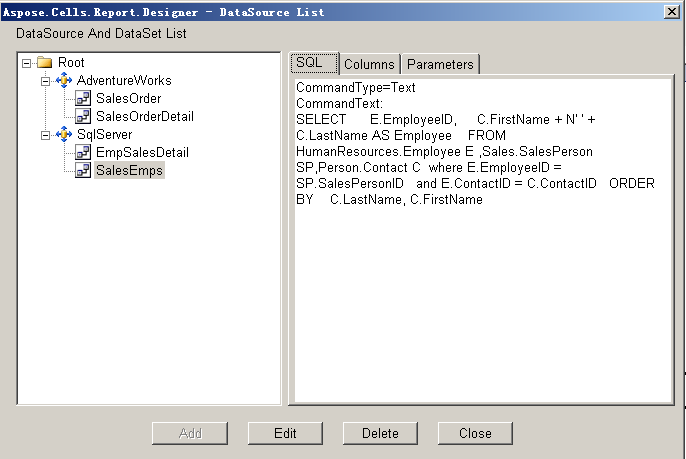
Task: Click the dialog title bar text
Action: point(163,12)
